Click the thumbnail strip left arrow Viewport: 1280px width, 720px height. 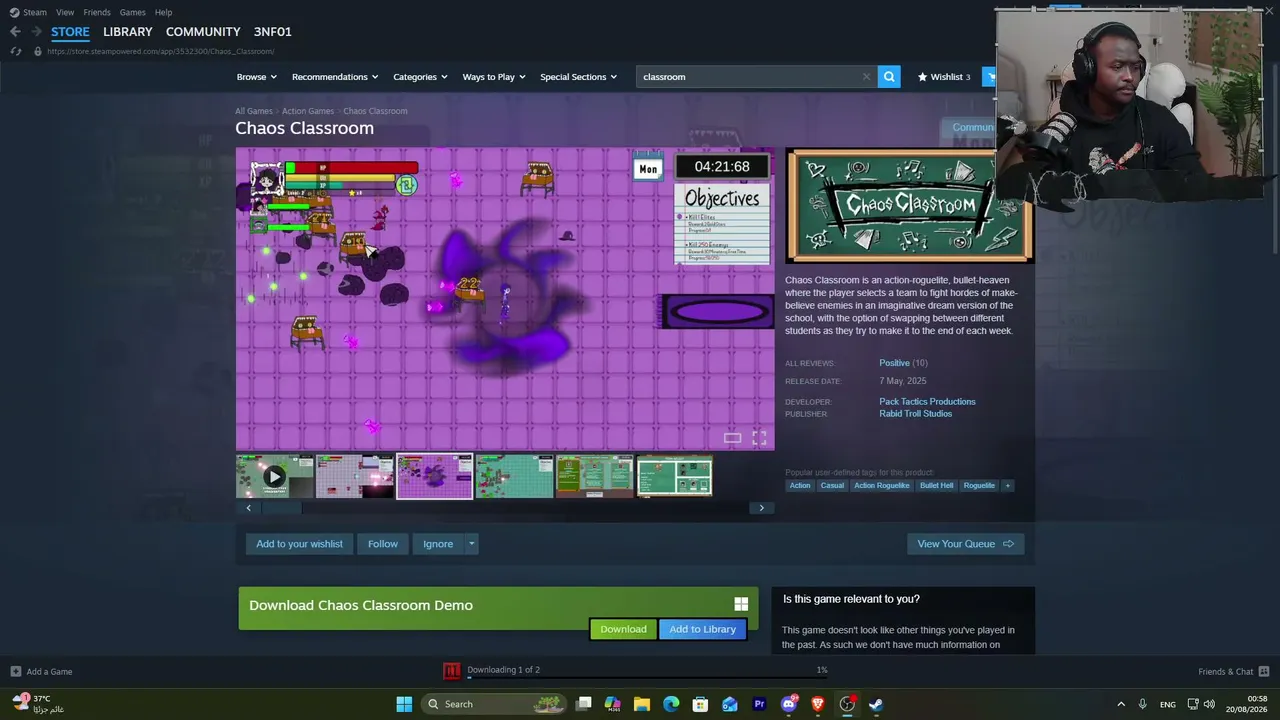(x=249, y=508)
